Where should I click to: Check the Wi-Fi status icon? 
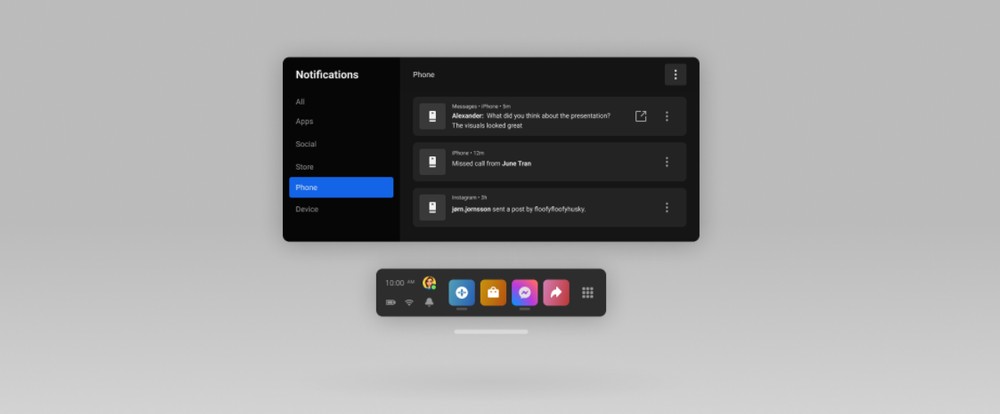pyautogui.click(x=409, y=302)
